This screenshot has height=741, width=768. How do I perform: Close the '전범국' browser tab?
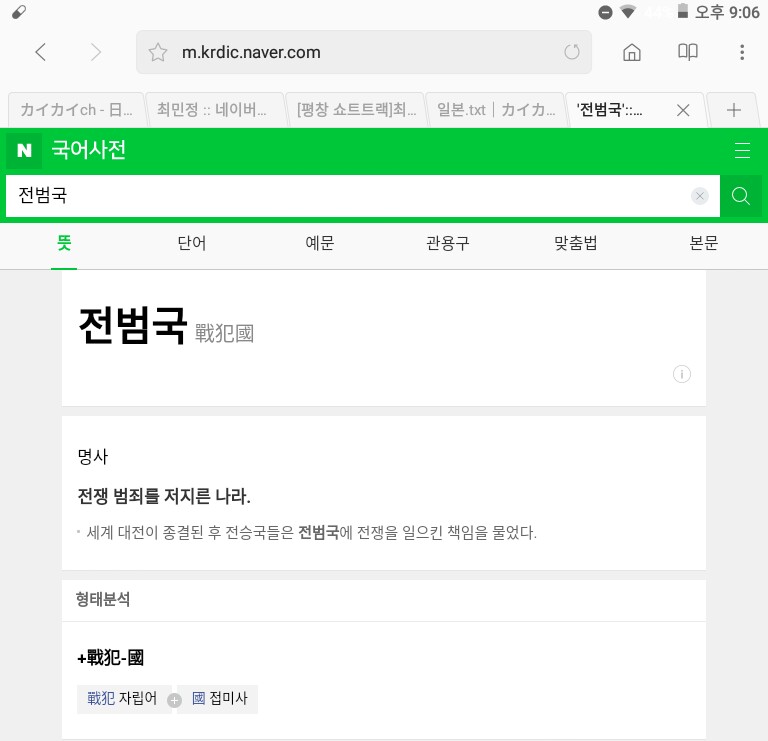[684, 110]
